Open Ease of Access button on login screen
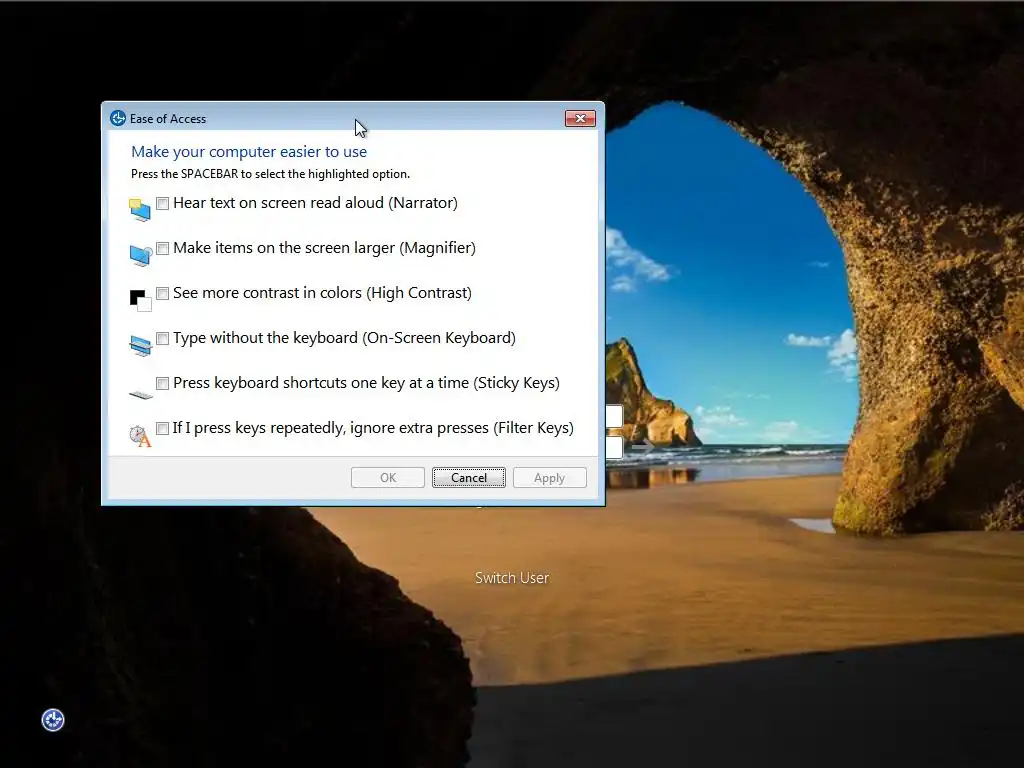This screenshot has width=1024, height=768. (x=53, y=720)
